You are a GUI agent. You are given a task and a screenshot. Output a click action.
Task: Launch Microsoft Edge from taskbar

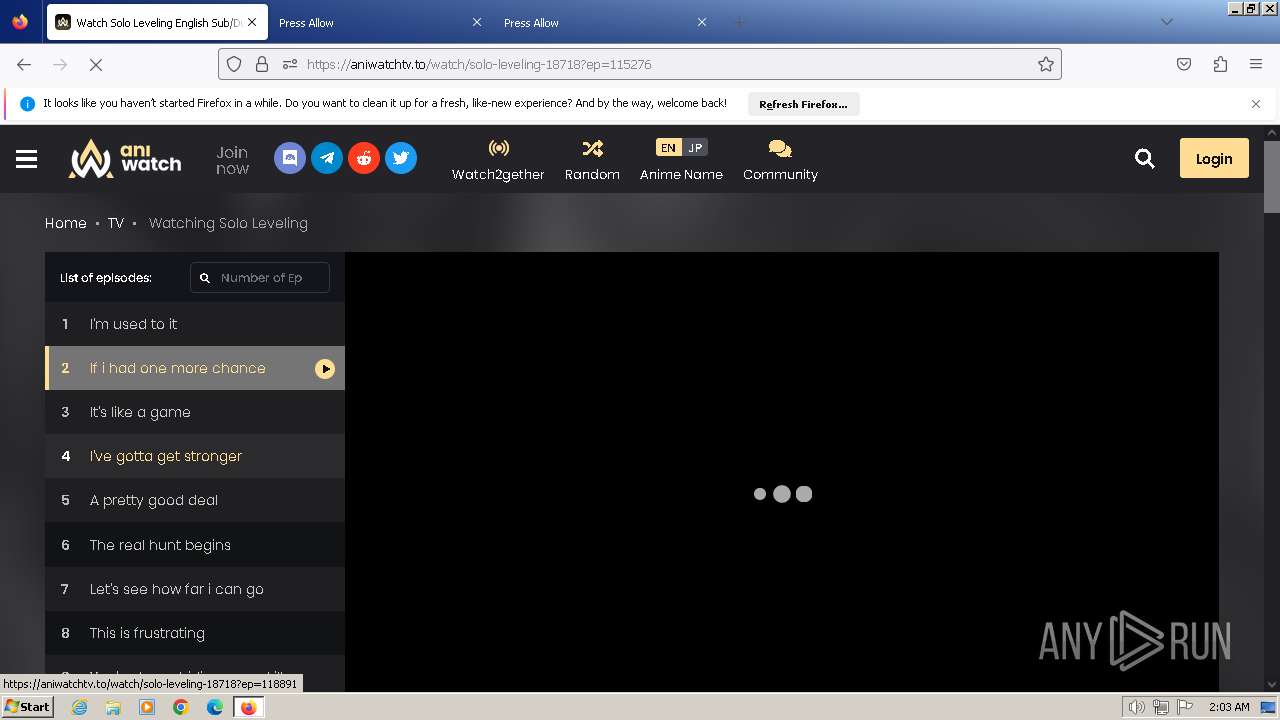pyautogui.click(x=215, y=707)
